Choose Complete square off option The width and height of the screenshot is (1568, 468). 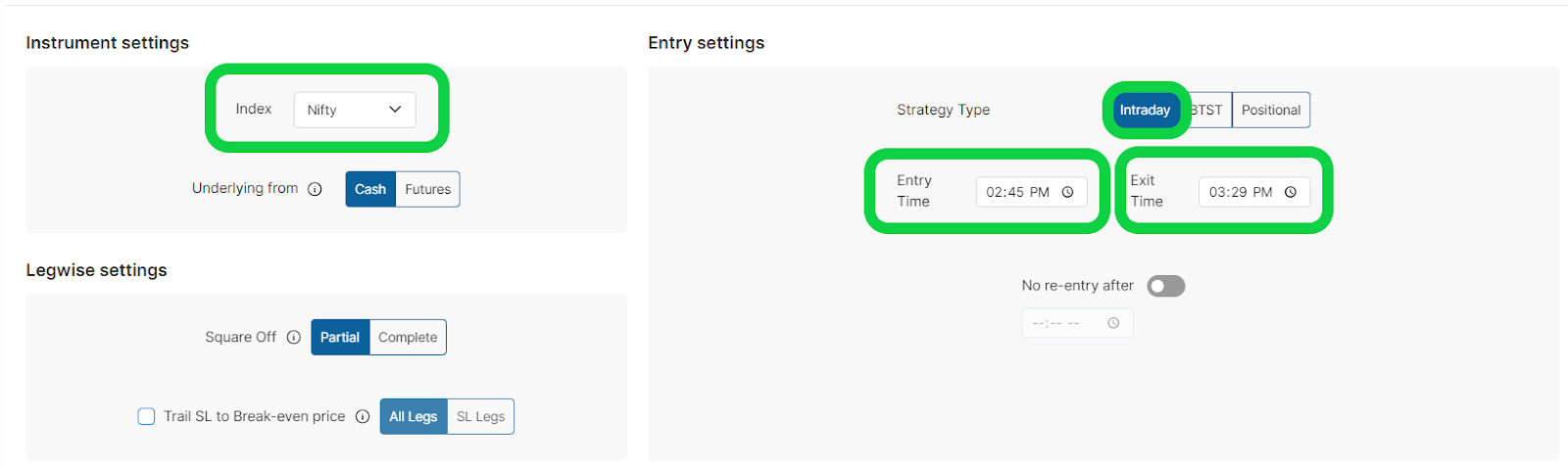pyautogui.click(x=408, y=337)
